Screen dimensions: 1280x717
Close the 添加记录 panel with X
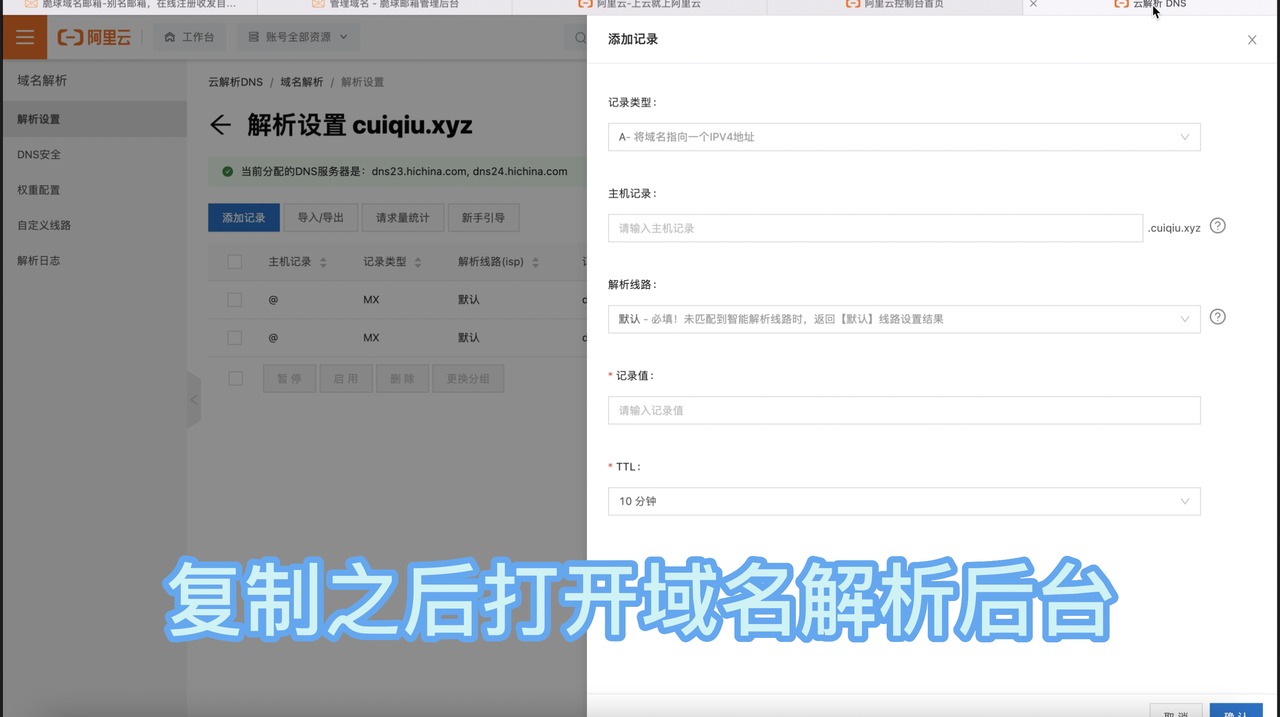[x=1252, y=40]
